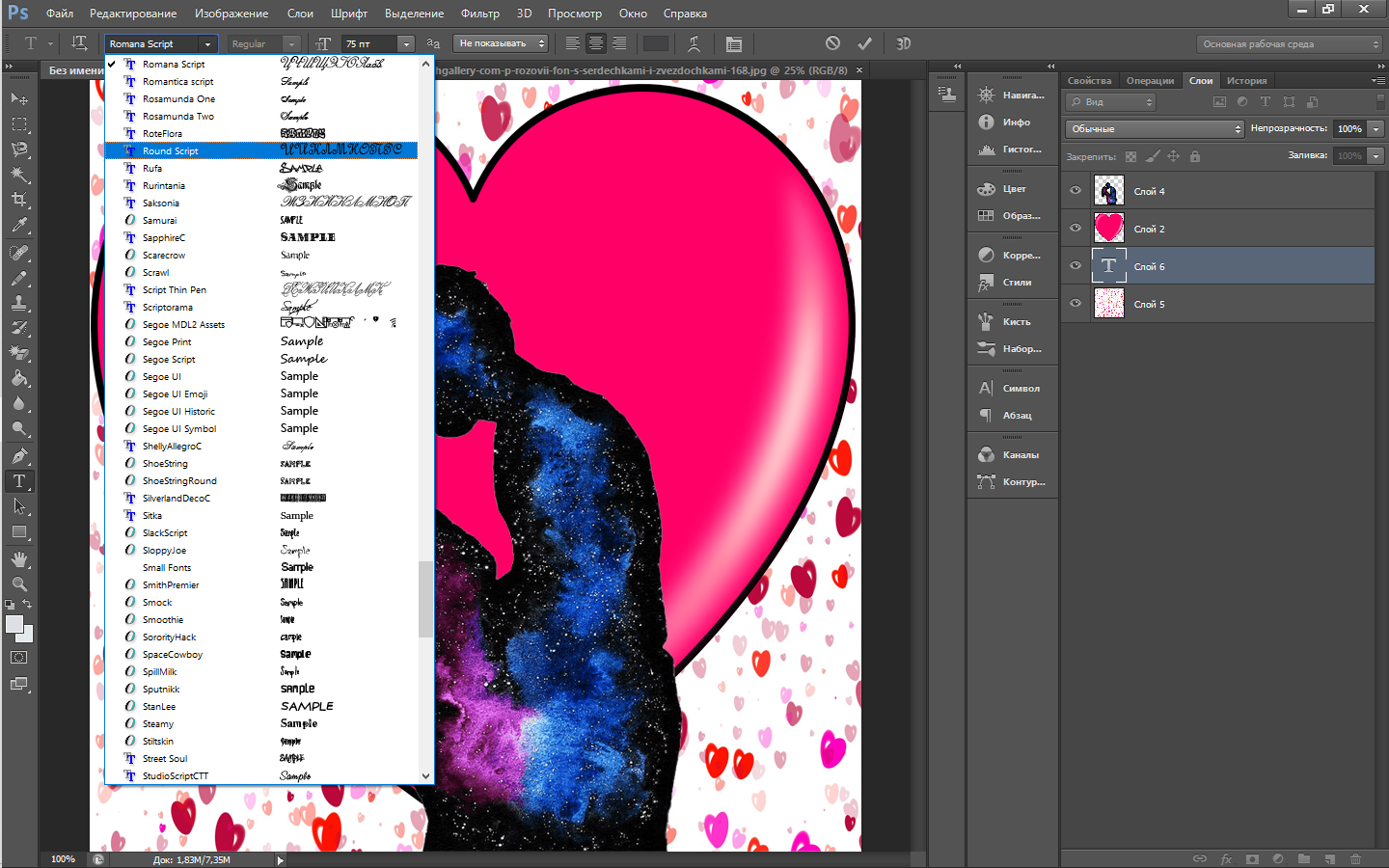Select the Crop tool in the toolbar
The image size is (1389, 868).
pyautogui.click(x=18, y=200)
